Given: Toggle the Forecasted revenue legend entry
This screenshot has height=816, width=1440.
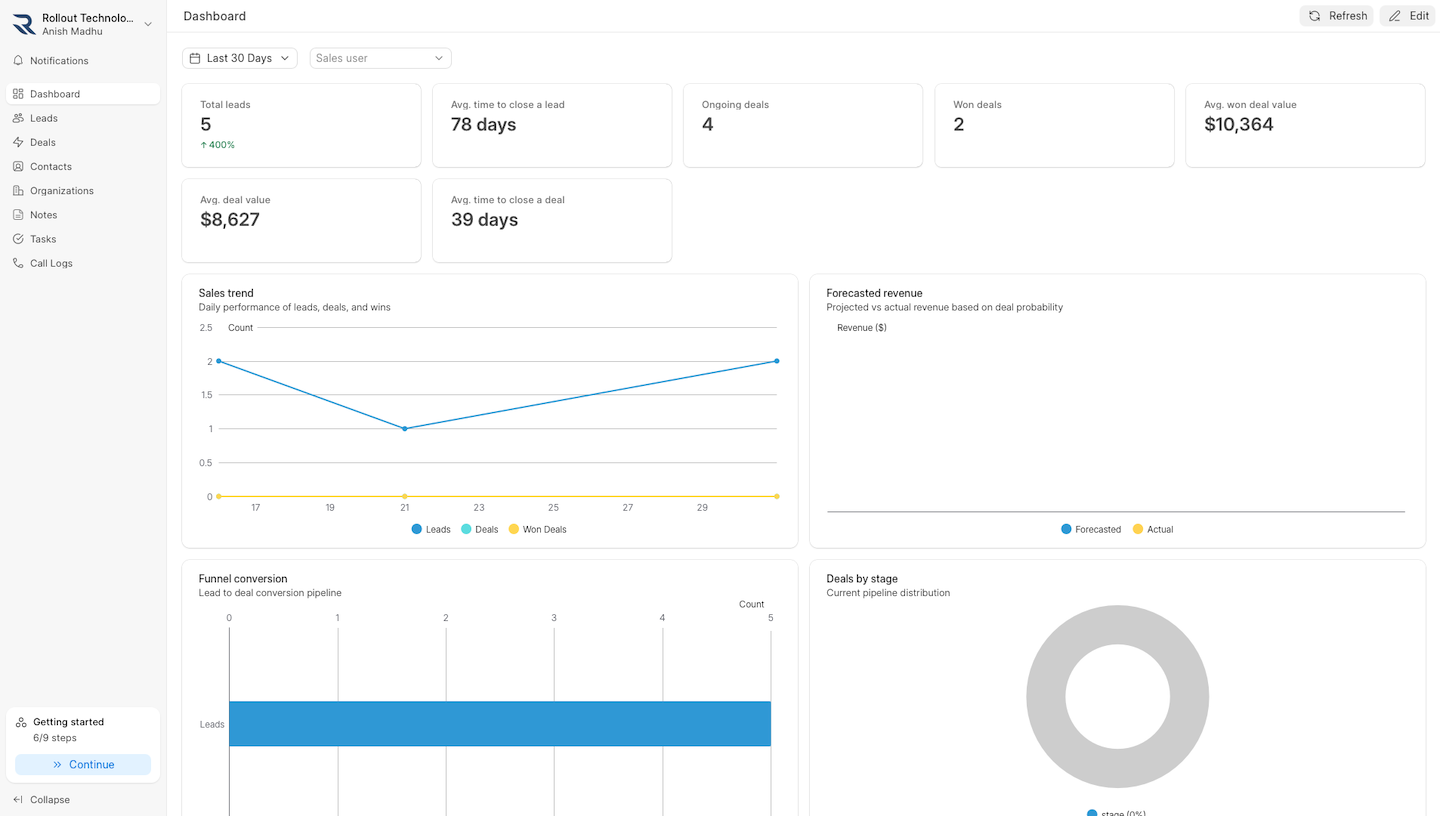Looking at the screenshot, I should 1090,529.
